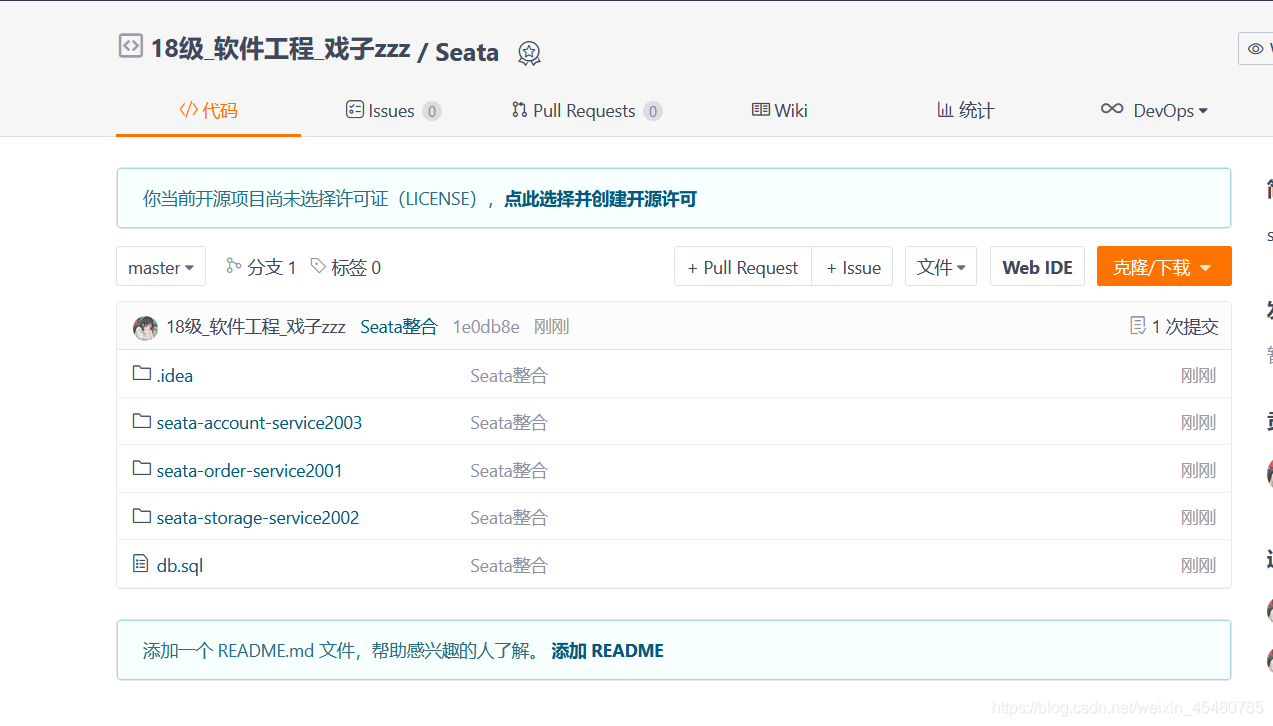Click the committer name in commit row
Screen dimensions: 1273x726
click(x=256, y=327)
